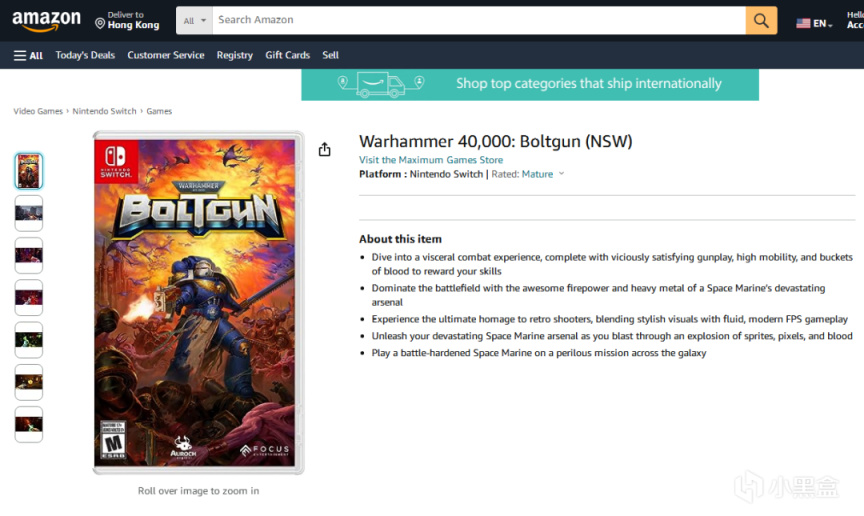Go to Gift Cards

click(x=287, y=55)
